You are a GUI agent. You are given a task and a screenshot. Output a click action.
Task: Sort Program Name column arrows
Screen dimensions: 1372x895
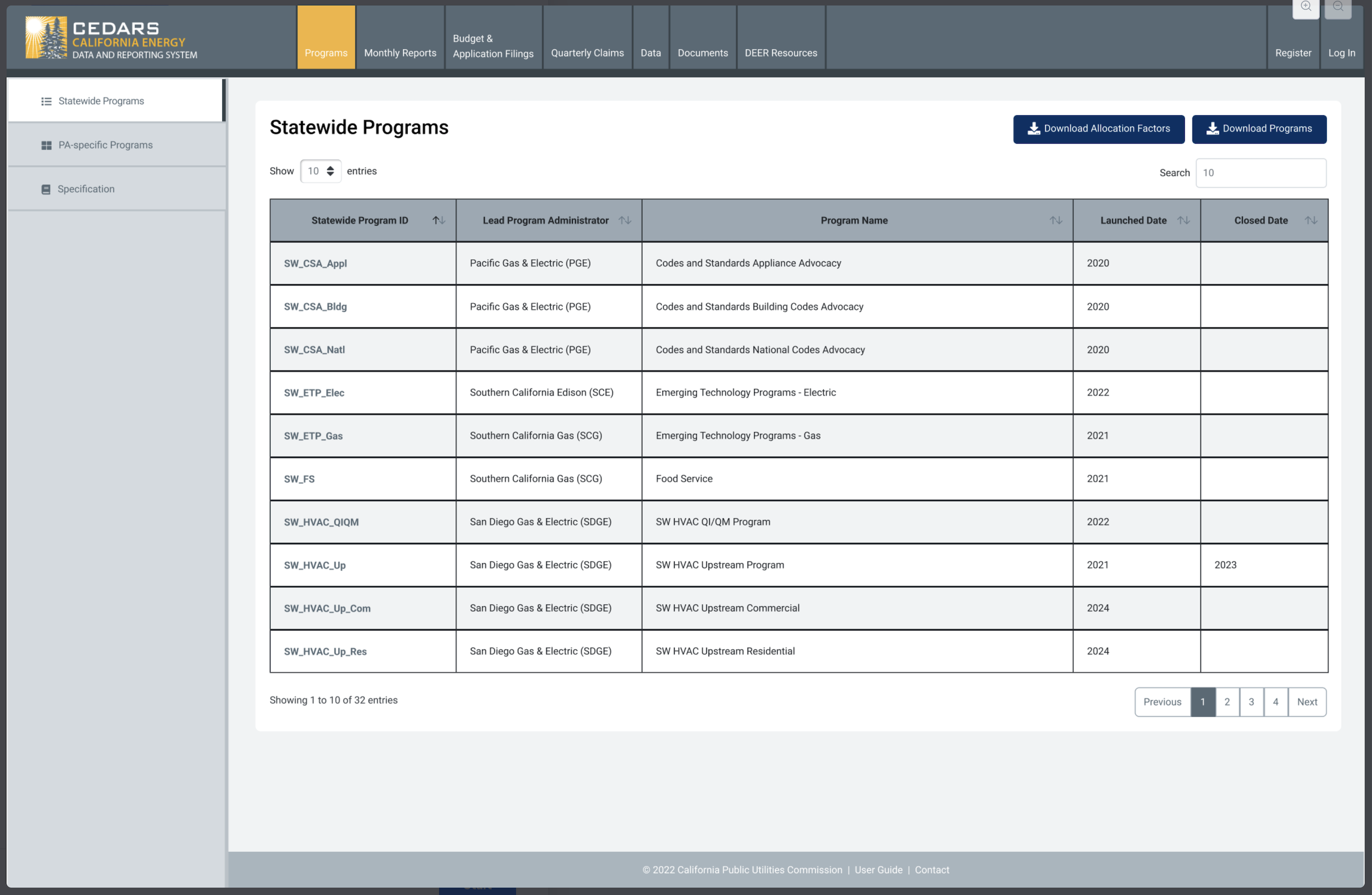click(x=1055, y=220)
